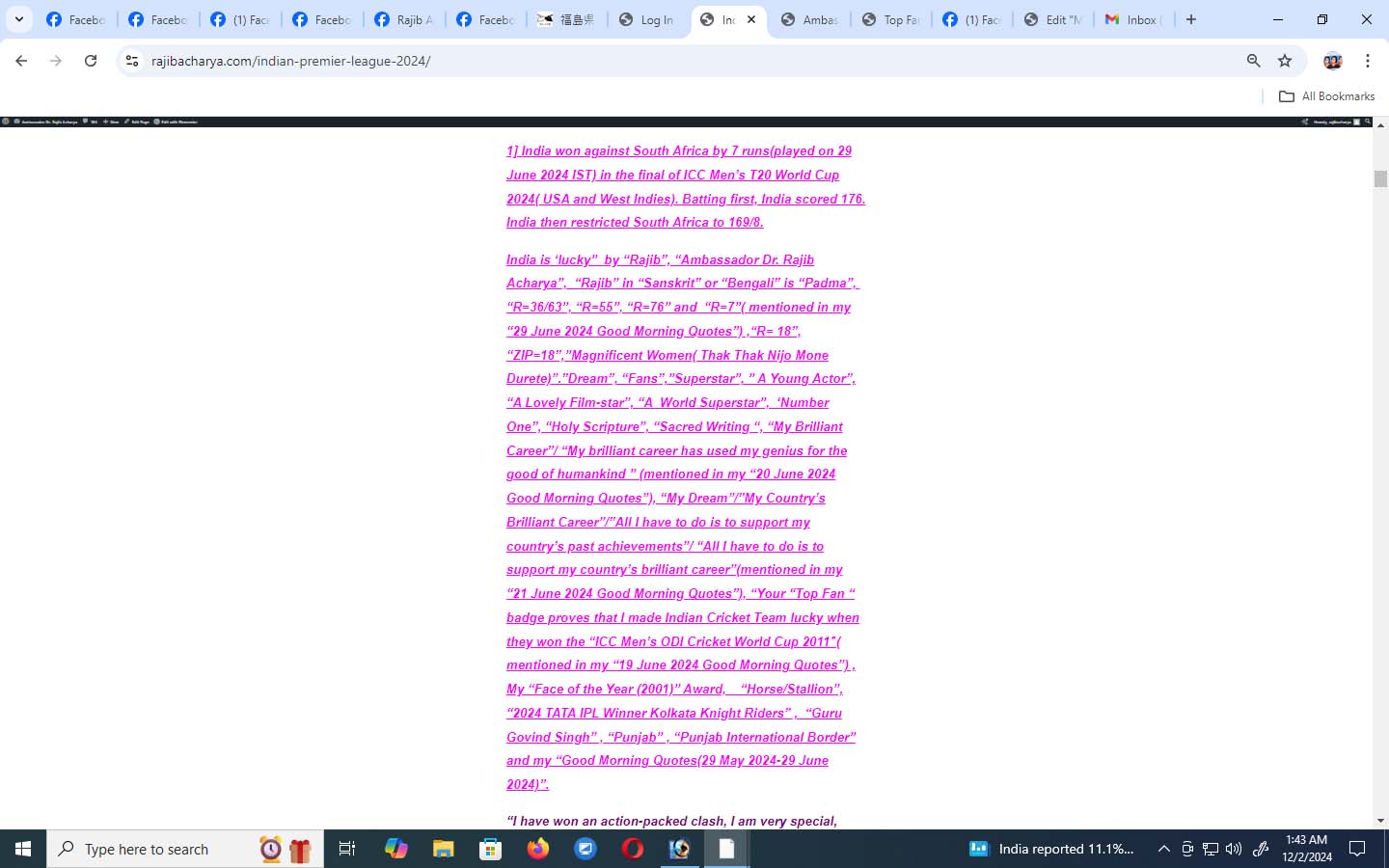Open the Zoom app in the taskbar
This screenshot has height=868, width=1389.
coord(586,849)
